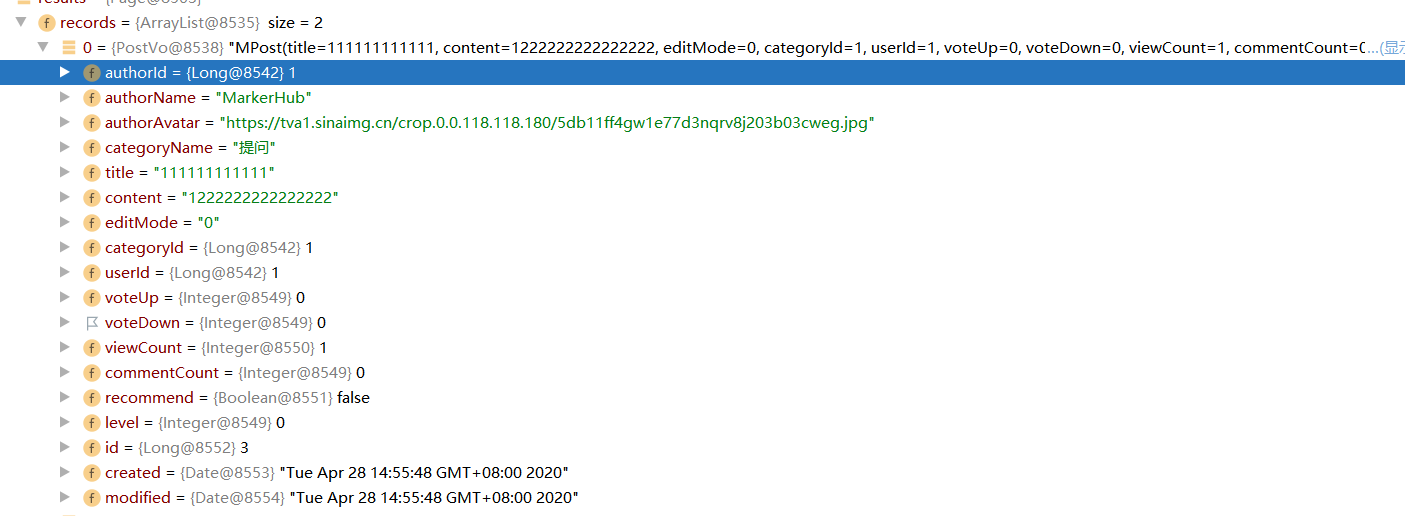The height and width of the screenshot is (516, 1405).
Task: Select the content variable row
Action: point(702,198)
